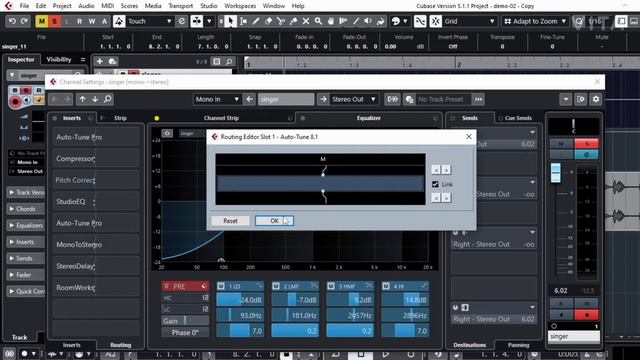Toggle Snap to Zero Crossing icon

click(420, 21)
